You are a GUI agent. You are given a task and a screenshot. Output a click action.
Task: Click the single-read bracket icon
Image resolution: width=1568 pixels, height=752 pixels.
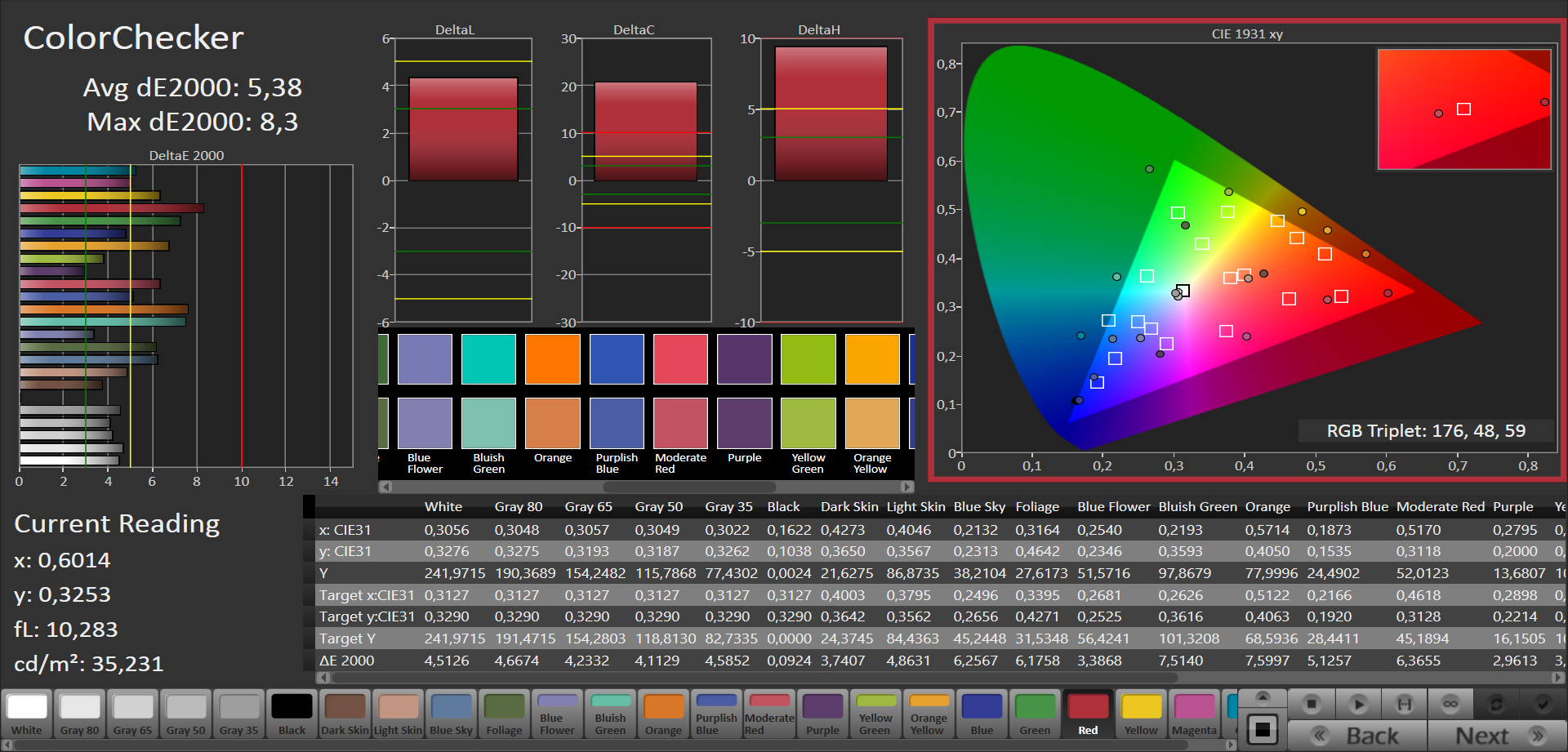pos(1404,704)
